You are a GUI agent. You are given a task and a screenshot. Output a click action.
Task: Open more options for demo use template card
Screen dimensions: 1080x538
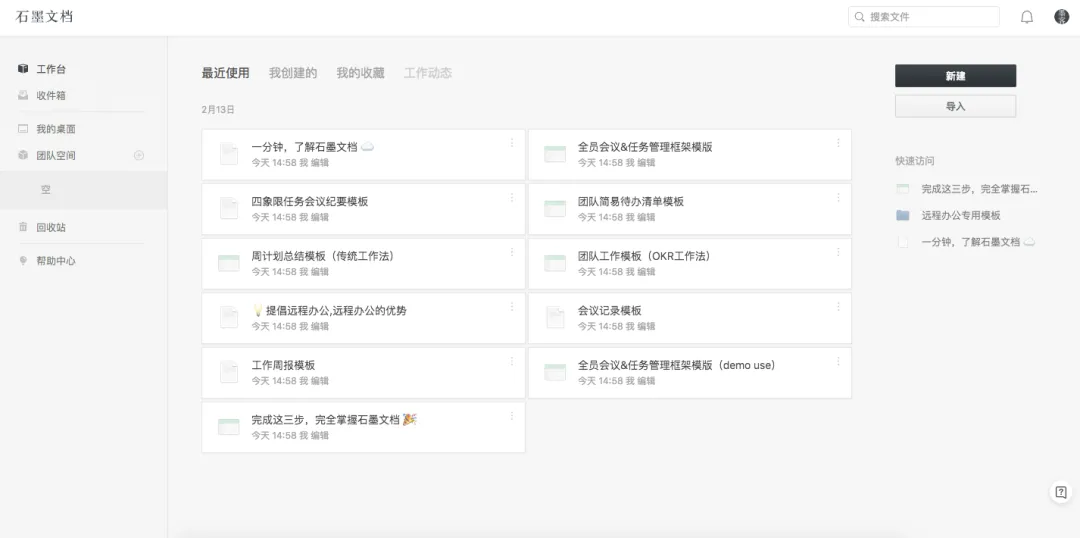(838, 361)
